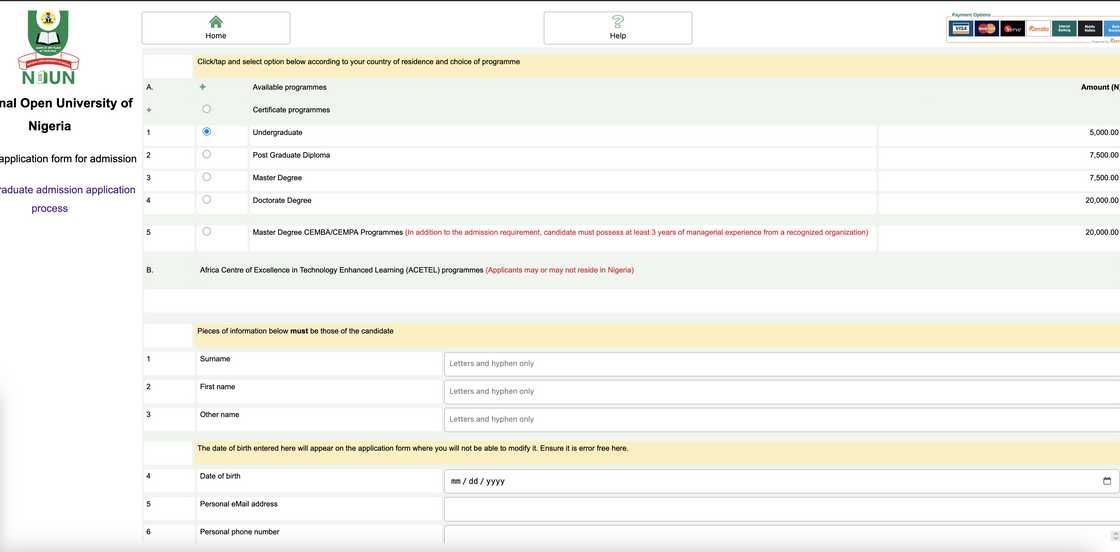This screenshot has height=552, width=1120.
Task: Choose the Post Graduate Diploma option
Action: click(206, 154)
